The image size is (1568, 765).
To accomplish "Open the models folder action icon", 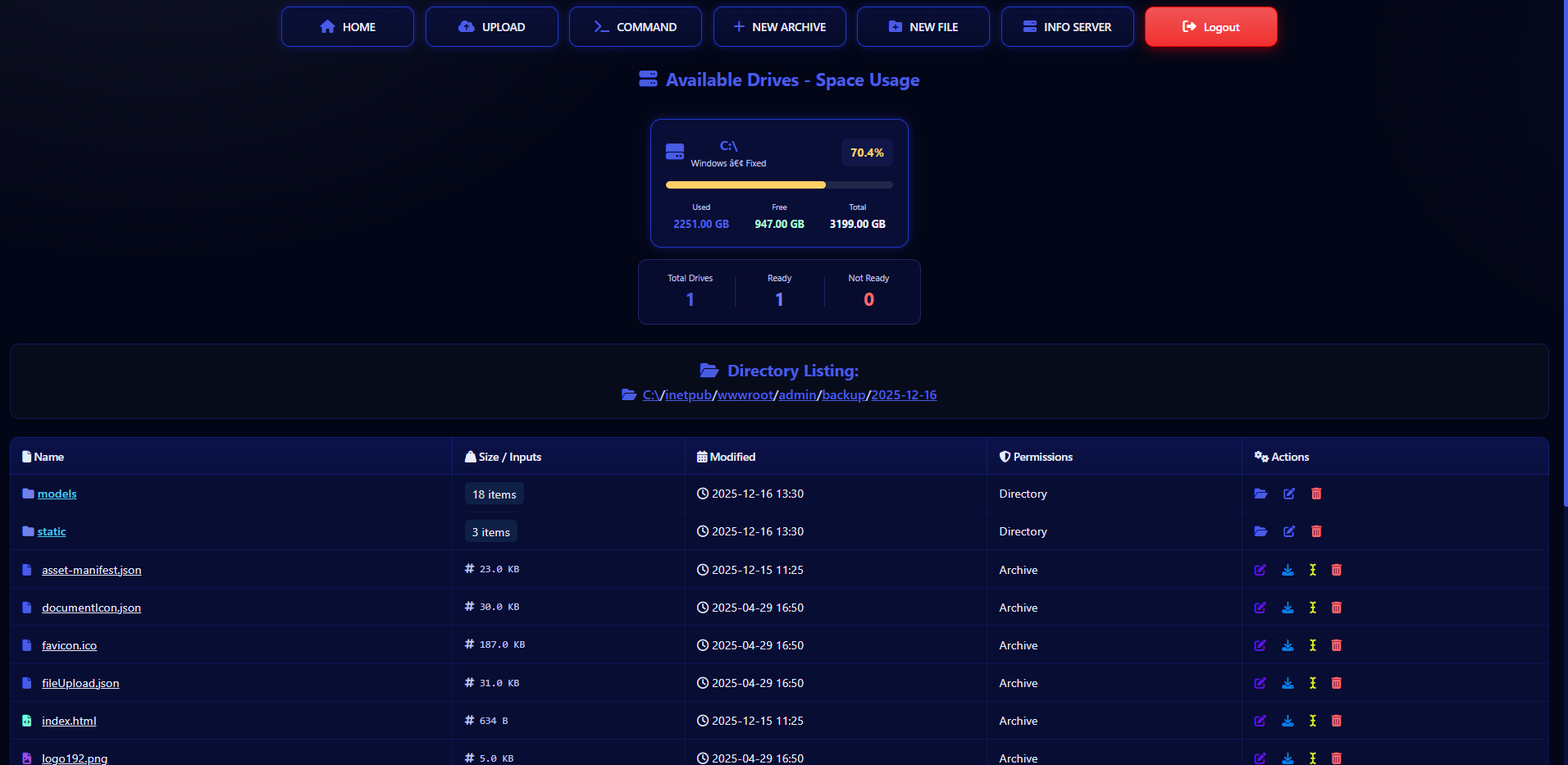I will pos(1260,494).
